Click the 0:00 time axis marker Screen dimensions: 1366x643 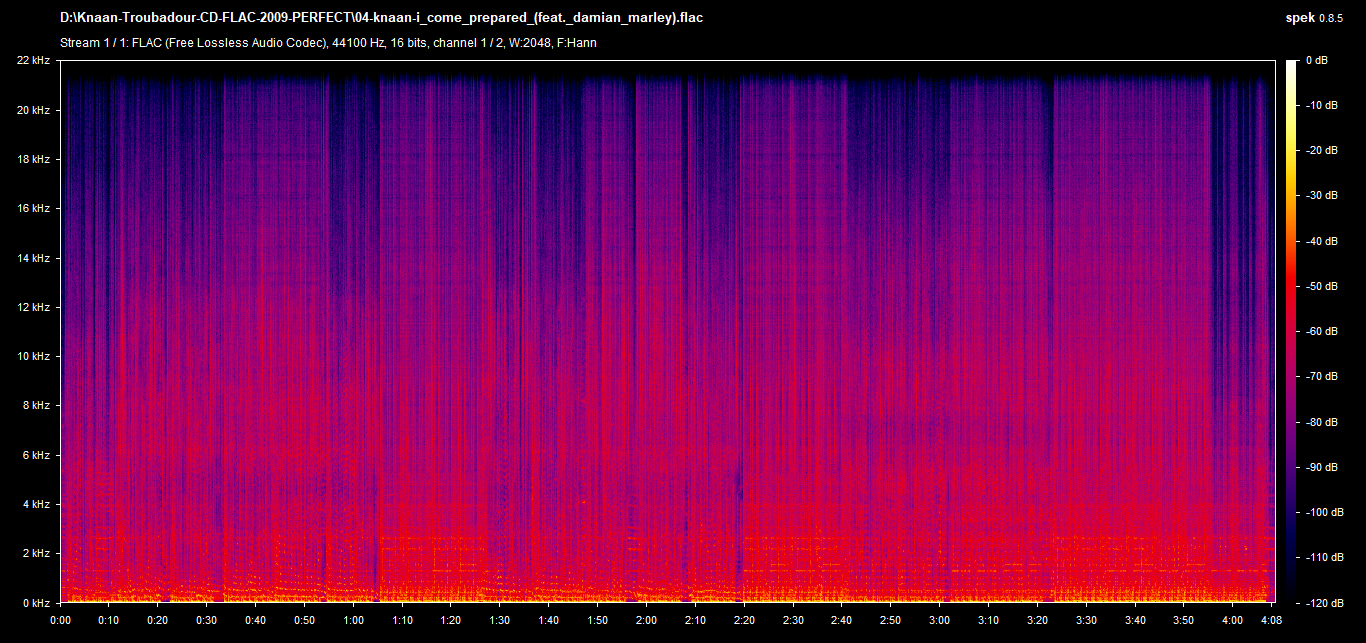[60, 620]
